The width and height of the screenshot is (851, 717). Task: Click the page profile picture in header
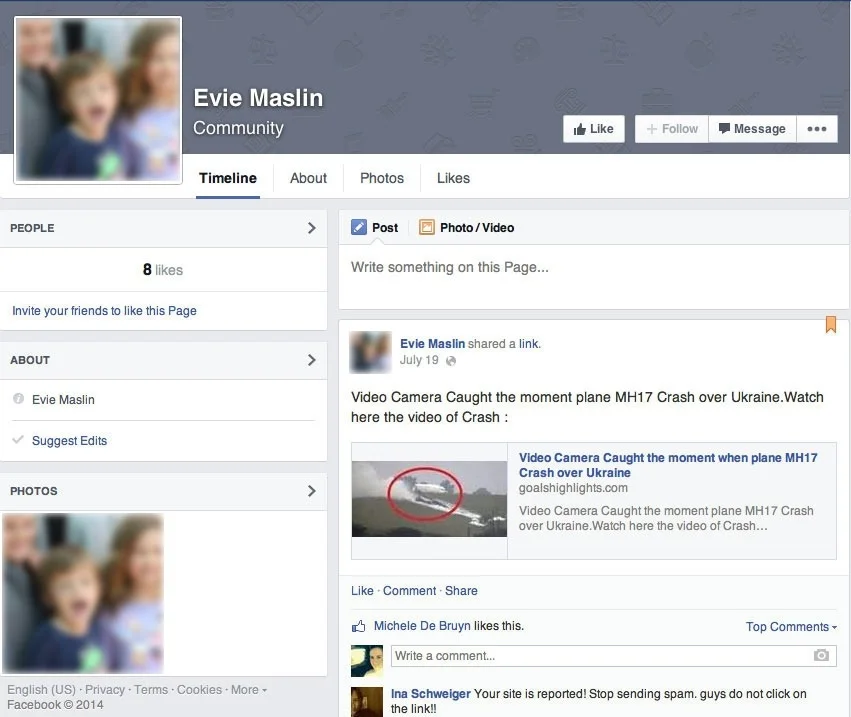[x=98, y=100]
